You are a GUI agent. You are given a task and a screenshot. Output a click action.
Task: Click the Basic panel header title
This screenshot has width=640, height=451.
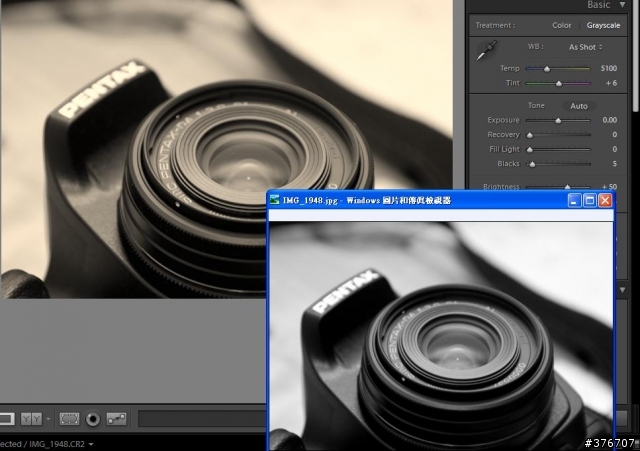coord(599,5)
